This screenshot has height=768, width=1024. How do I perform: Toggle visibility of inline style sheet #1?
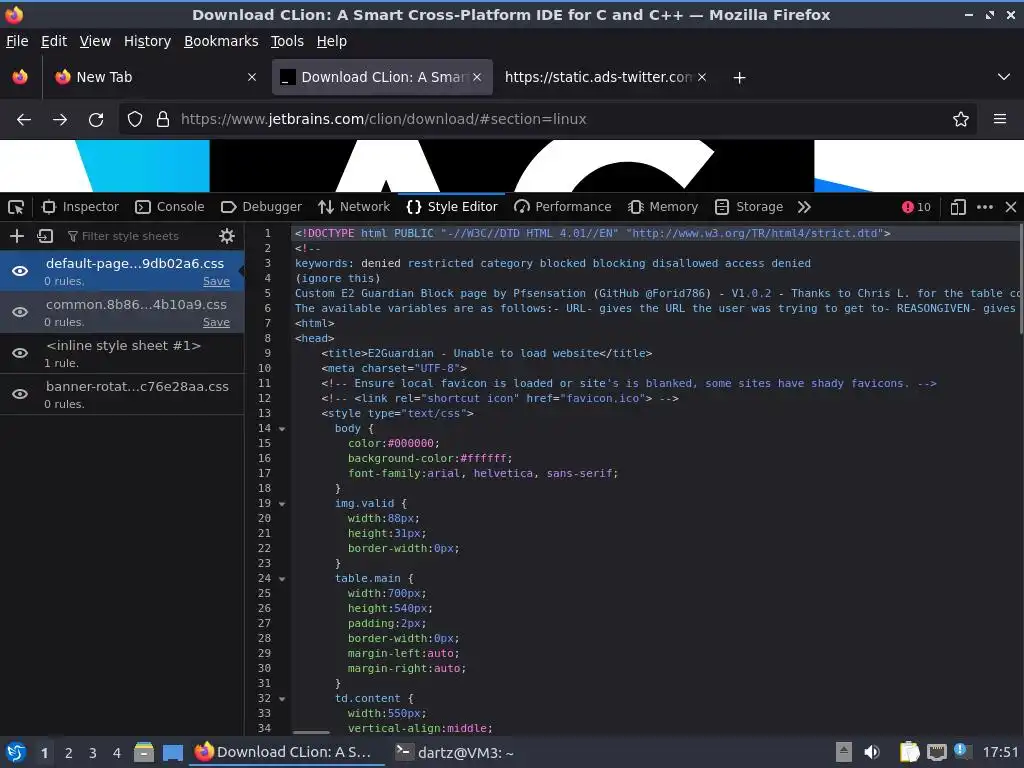click(x=20, y=353)
